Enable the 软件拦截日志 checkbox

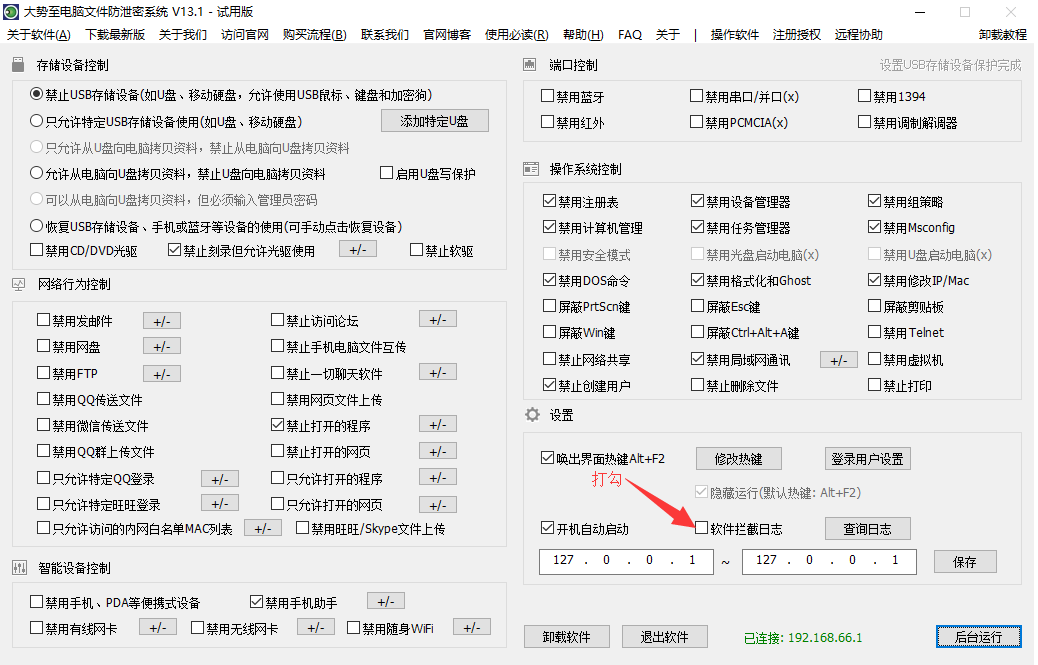pyautogui.click(x=702, y=528)
